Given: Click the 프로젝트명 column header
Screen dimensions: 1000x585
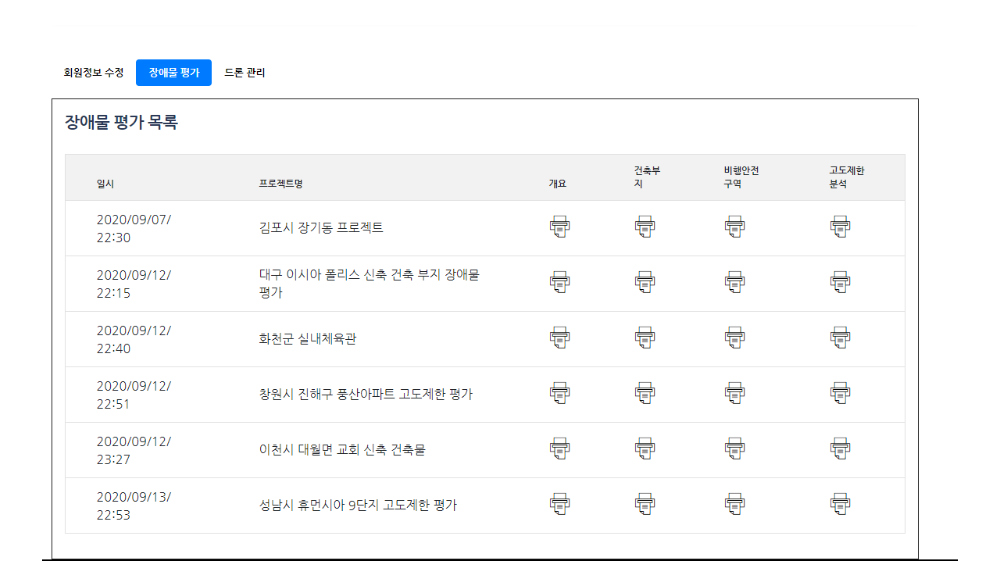Looking at the screenshot, I should coord(281,184).
